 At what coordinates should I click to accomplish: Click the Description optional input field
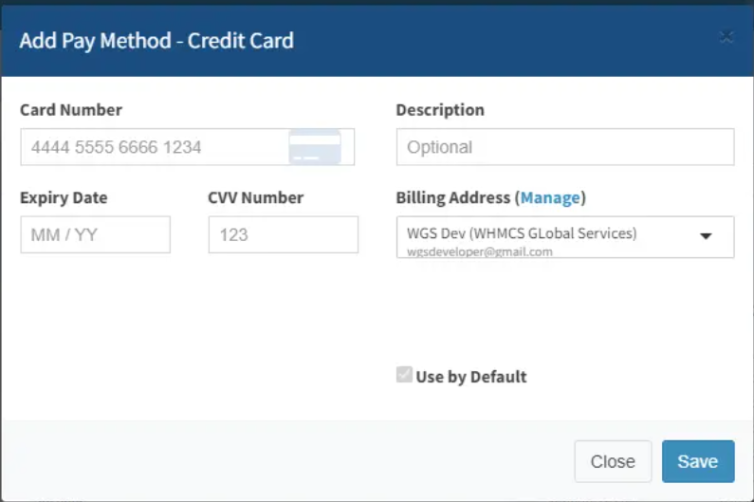[x=565, y=147]
